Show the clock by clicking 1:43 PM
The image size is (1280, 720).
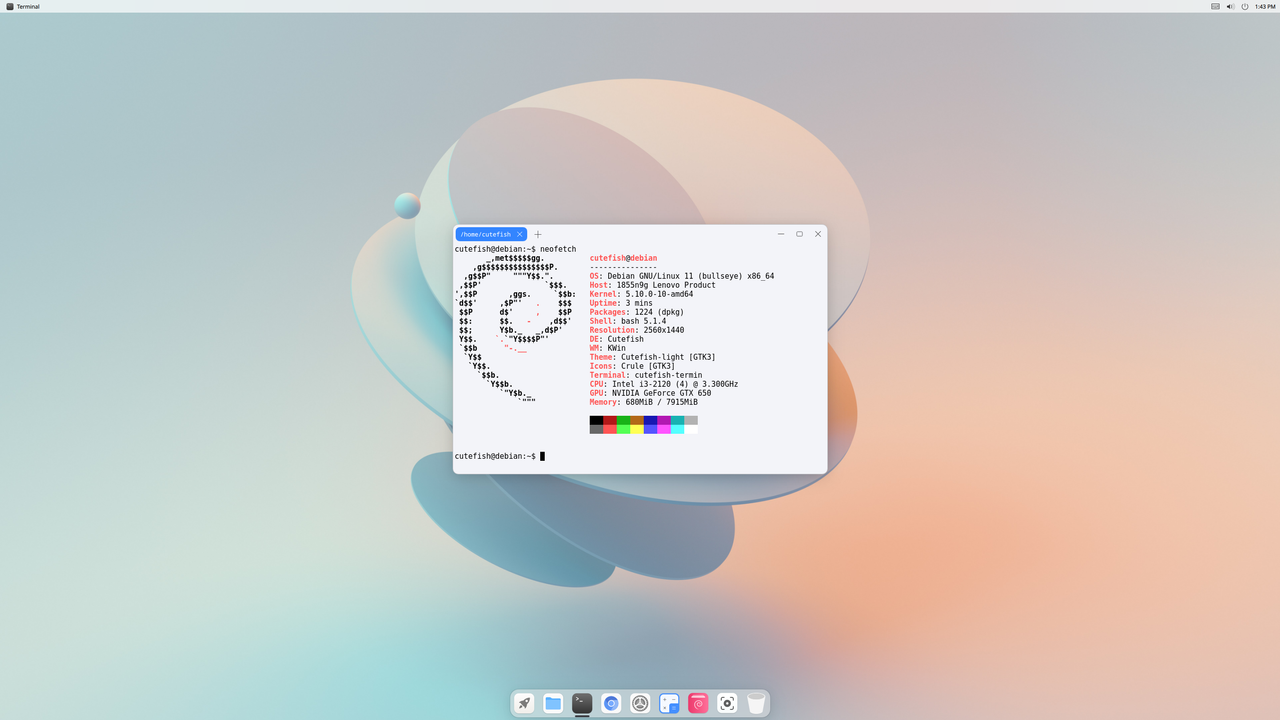click(1264, 6)
